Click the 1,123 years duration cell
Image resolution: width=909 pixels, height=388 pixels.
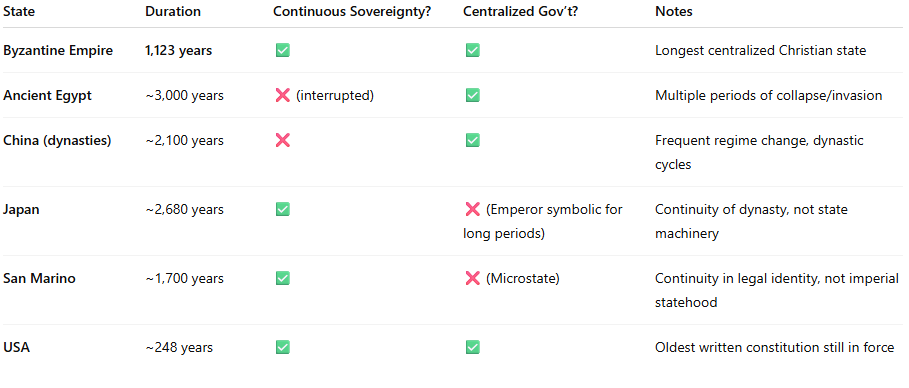(x=179, y=50)
